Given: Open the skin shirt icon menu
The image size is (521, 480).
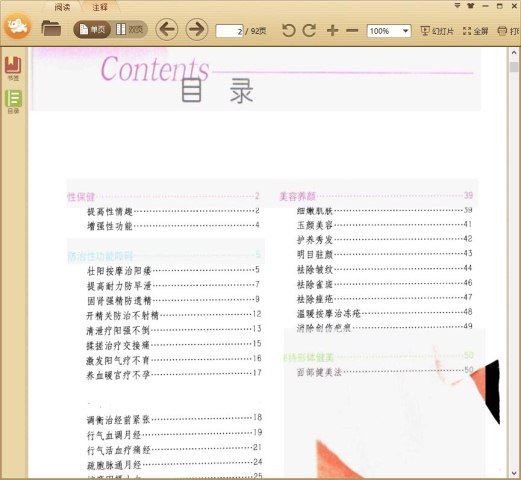Looking at the screenshot, I should click(x=471, y=6).
